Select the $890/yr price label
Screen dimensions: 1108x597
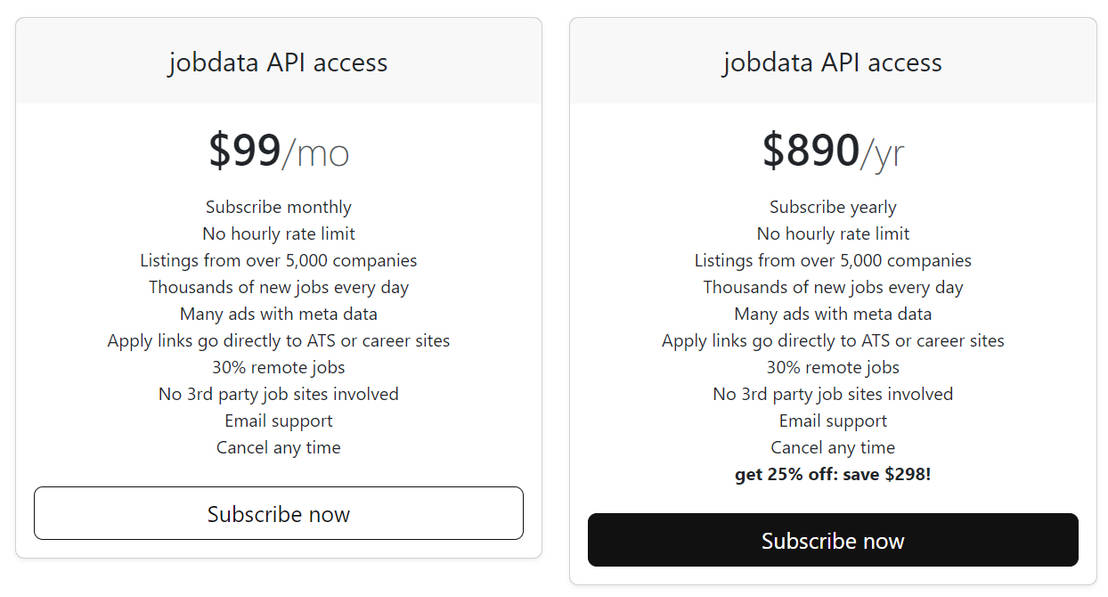point(833,150)
